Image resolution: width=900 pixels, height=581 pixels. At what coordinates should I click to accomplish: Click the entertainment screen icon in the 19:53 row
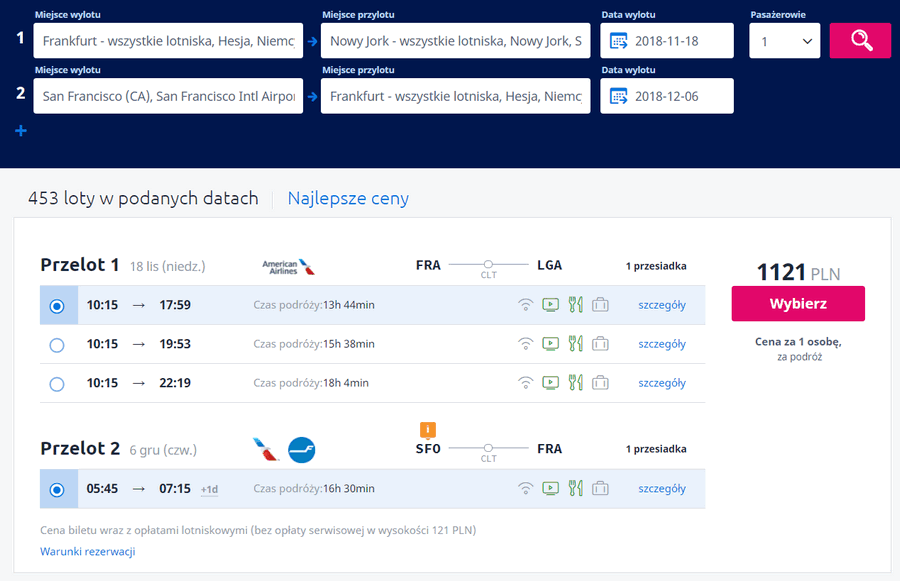(x=550, y=344)
